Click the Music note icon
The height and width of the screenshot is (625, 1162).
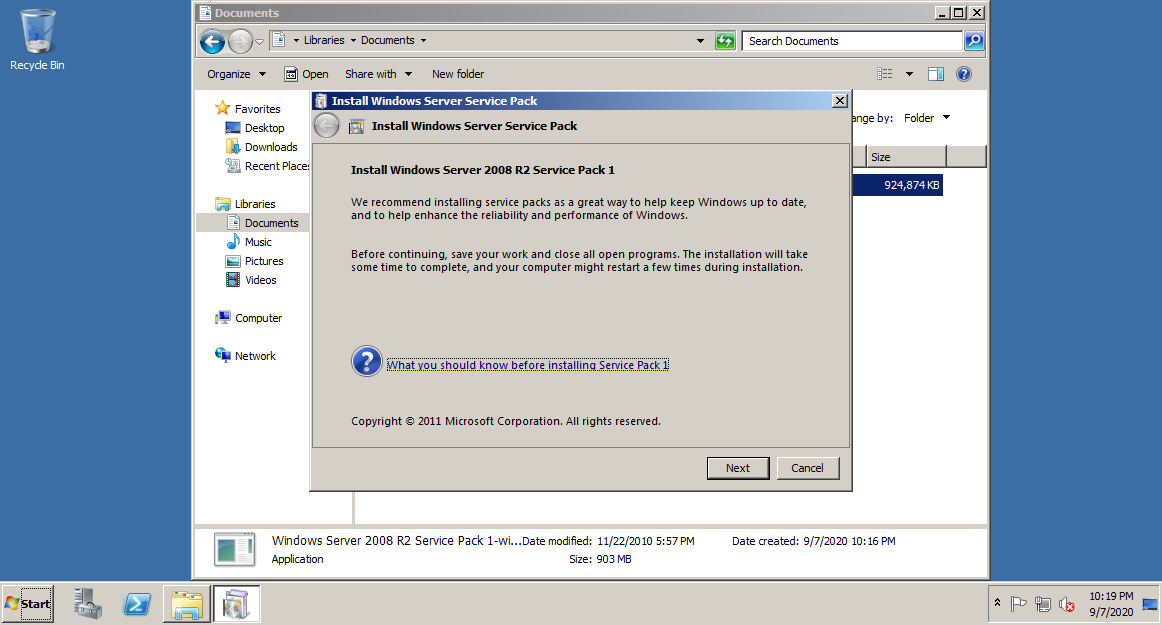(233, 242)
